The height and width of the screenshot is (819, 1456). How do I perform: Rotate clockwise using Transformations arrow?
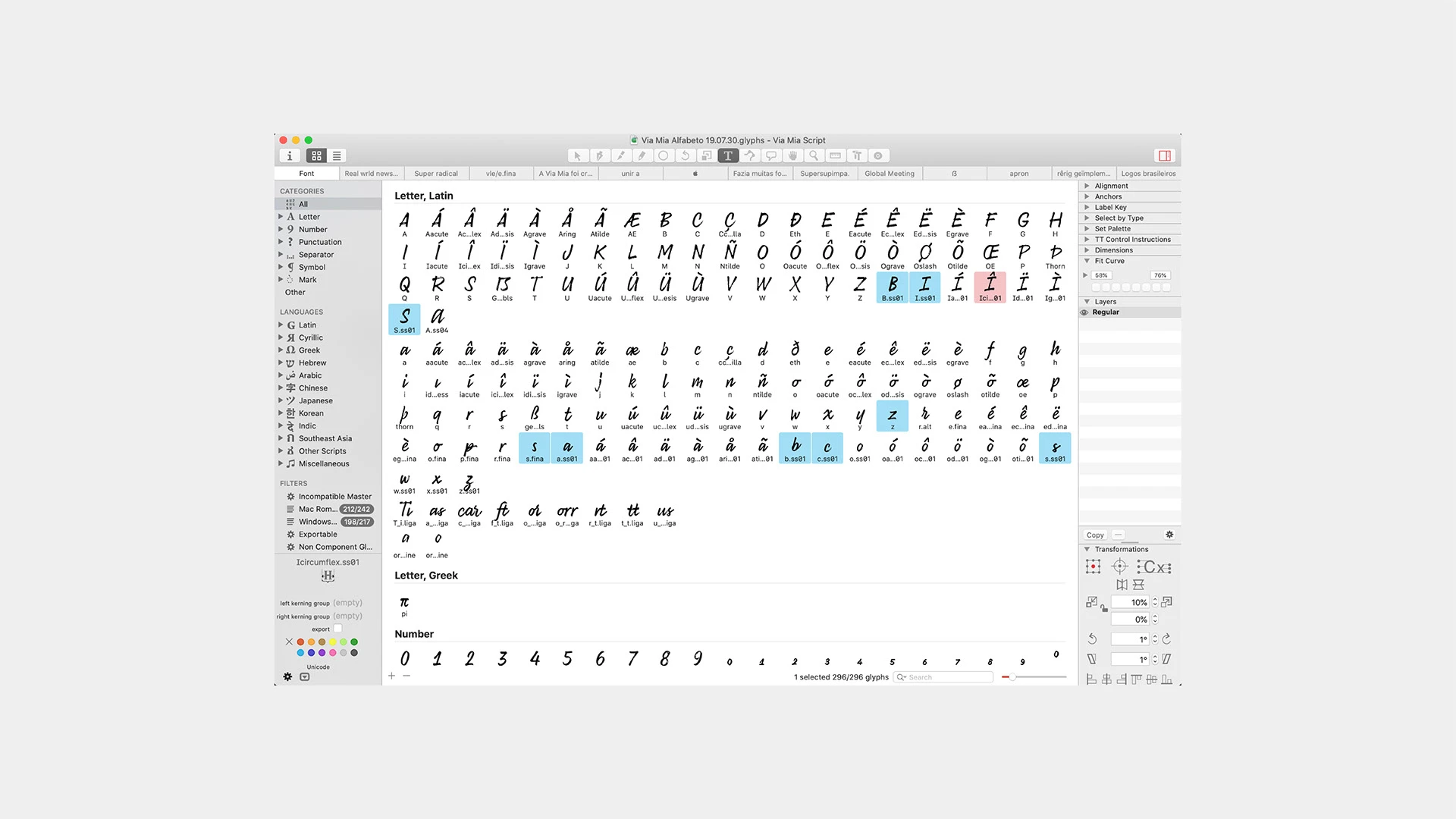coord(1167,639)
